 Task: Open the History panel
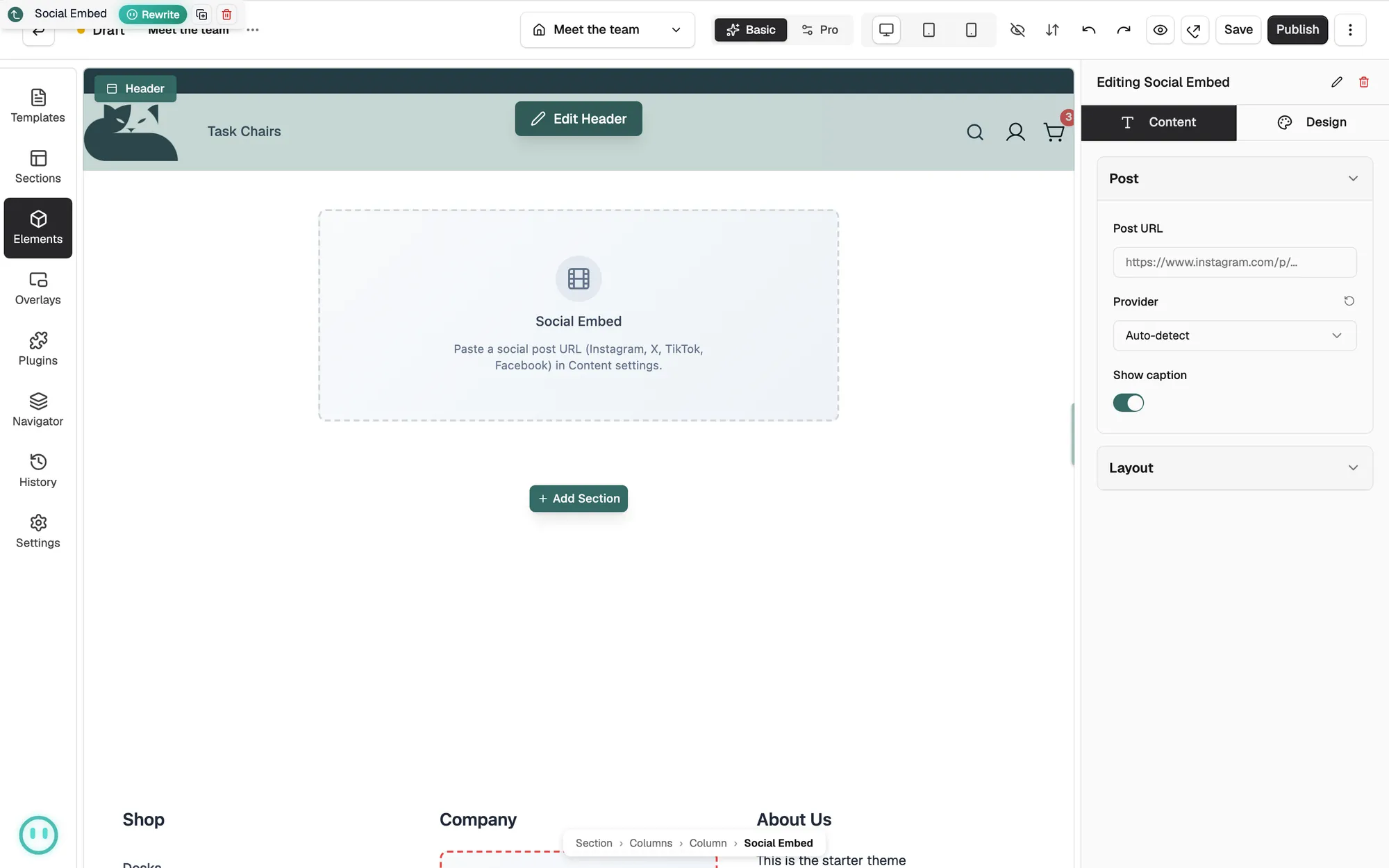(38, 471)
